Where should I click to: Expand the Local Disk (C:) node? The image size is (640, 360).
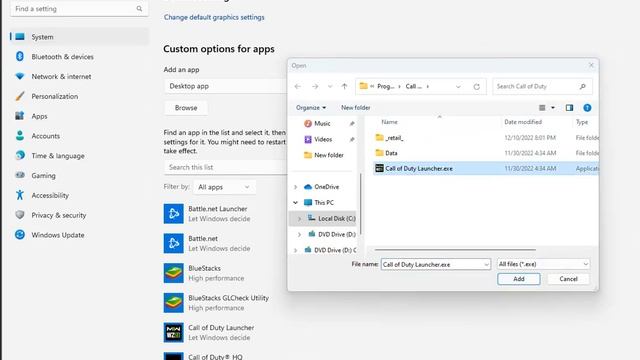tap(300, 219)
